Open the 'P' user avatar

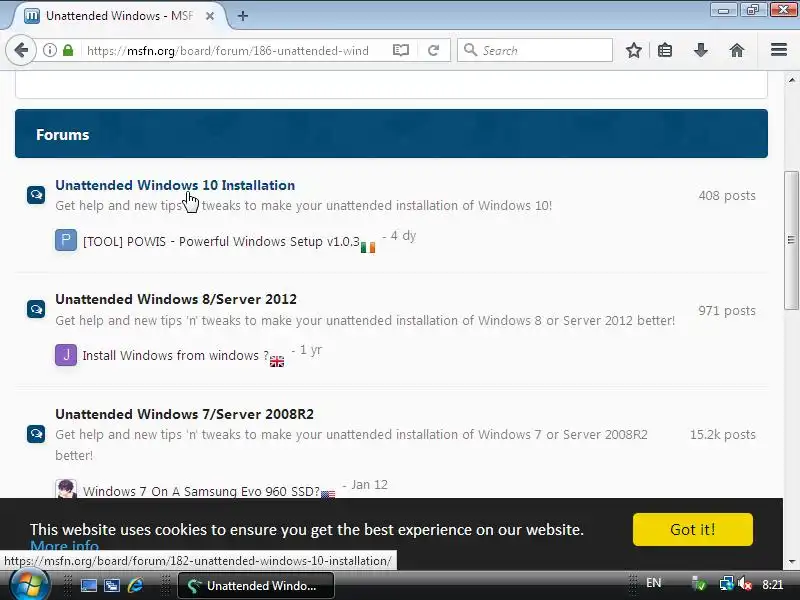click(x=66, y=240)
